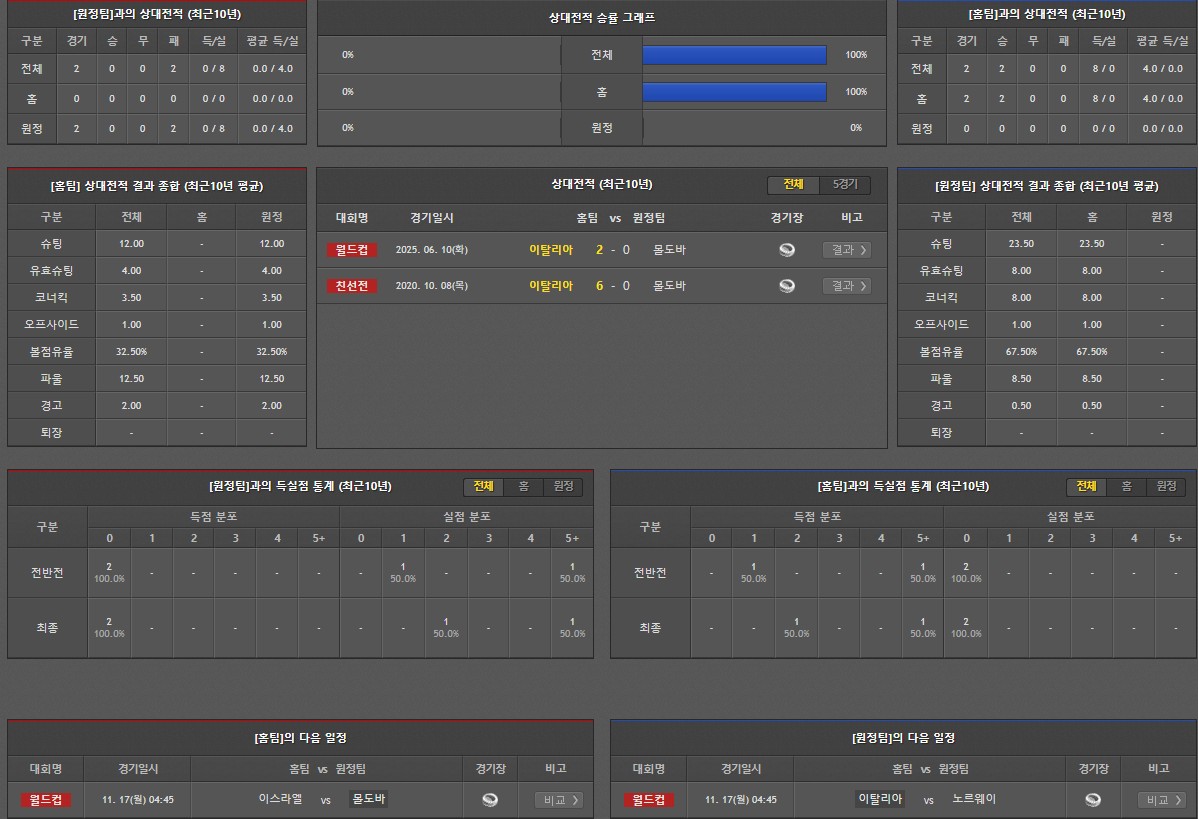Select 전체 in the head-to-head record filter
The height and width of the screenshot is (819, 1198).
pos(793,185)
